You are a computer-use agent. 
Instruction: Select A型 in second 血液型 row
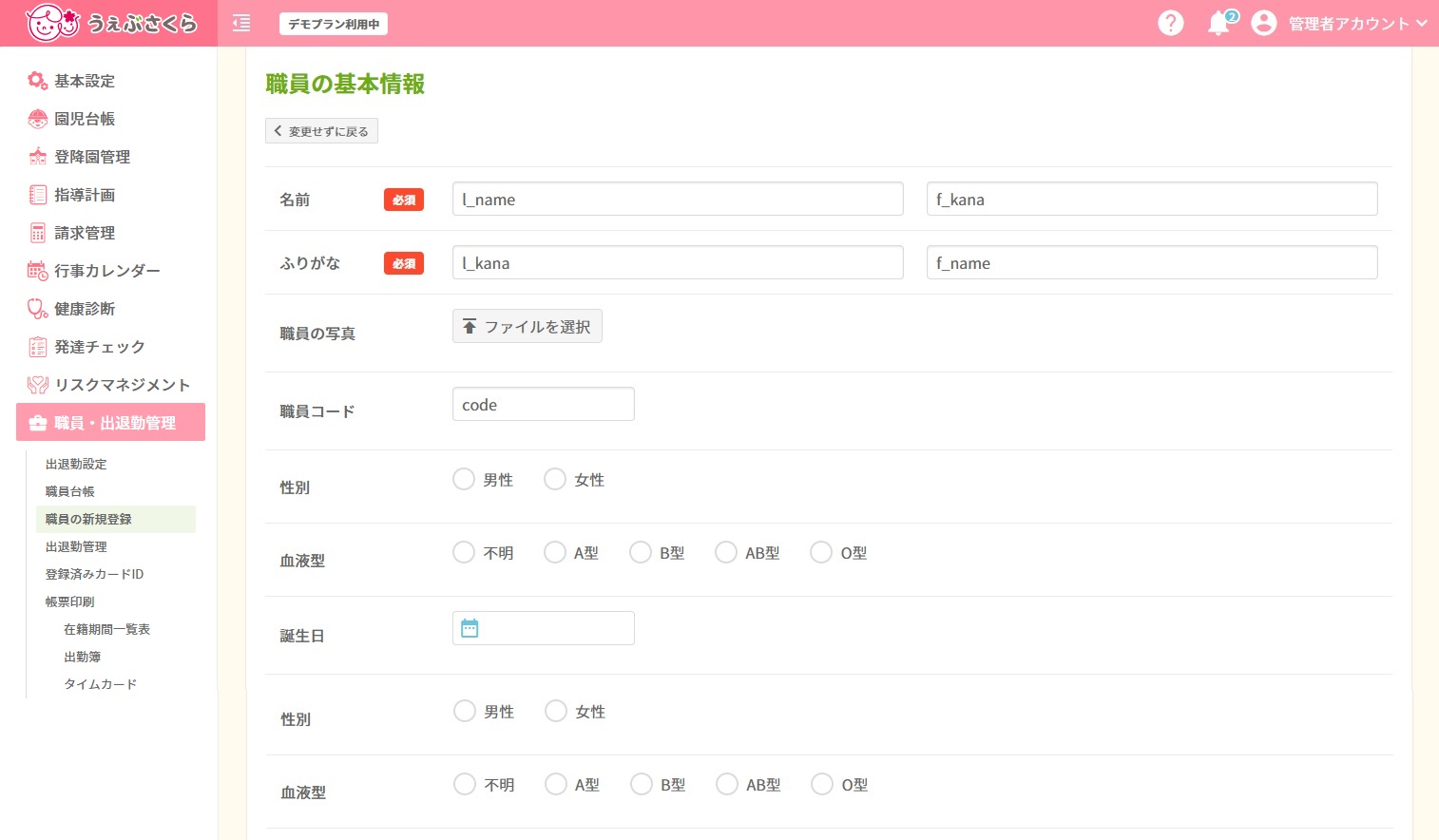click(556, 784)
